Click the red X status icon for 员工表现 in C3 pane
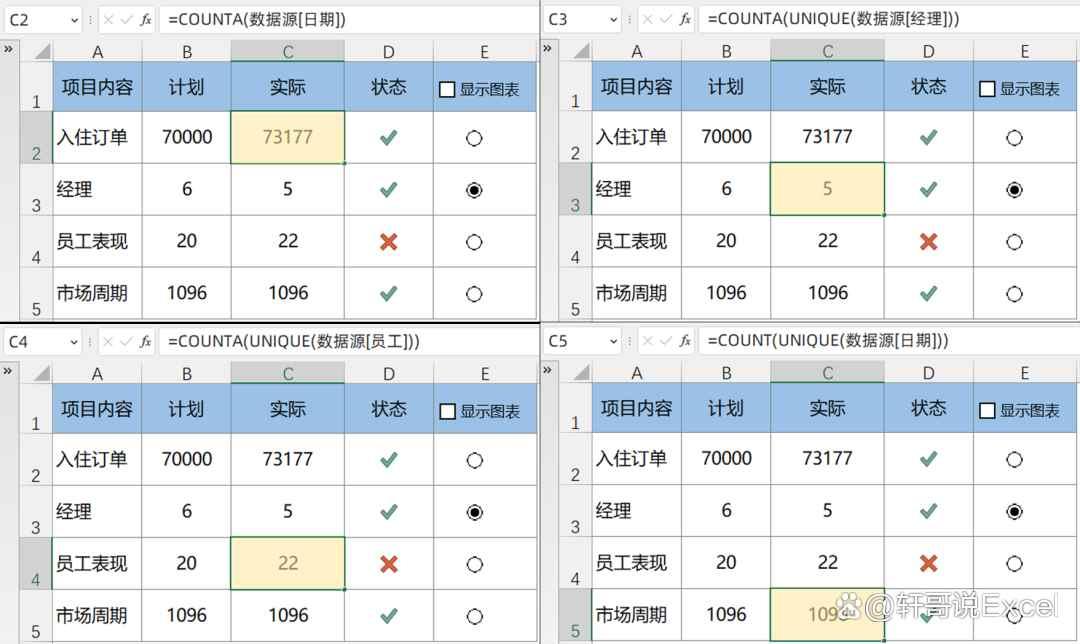 [x=928, y=241]
